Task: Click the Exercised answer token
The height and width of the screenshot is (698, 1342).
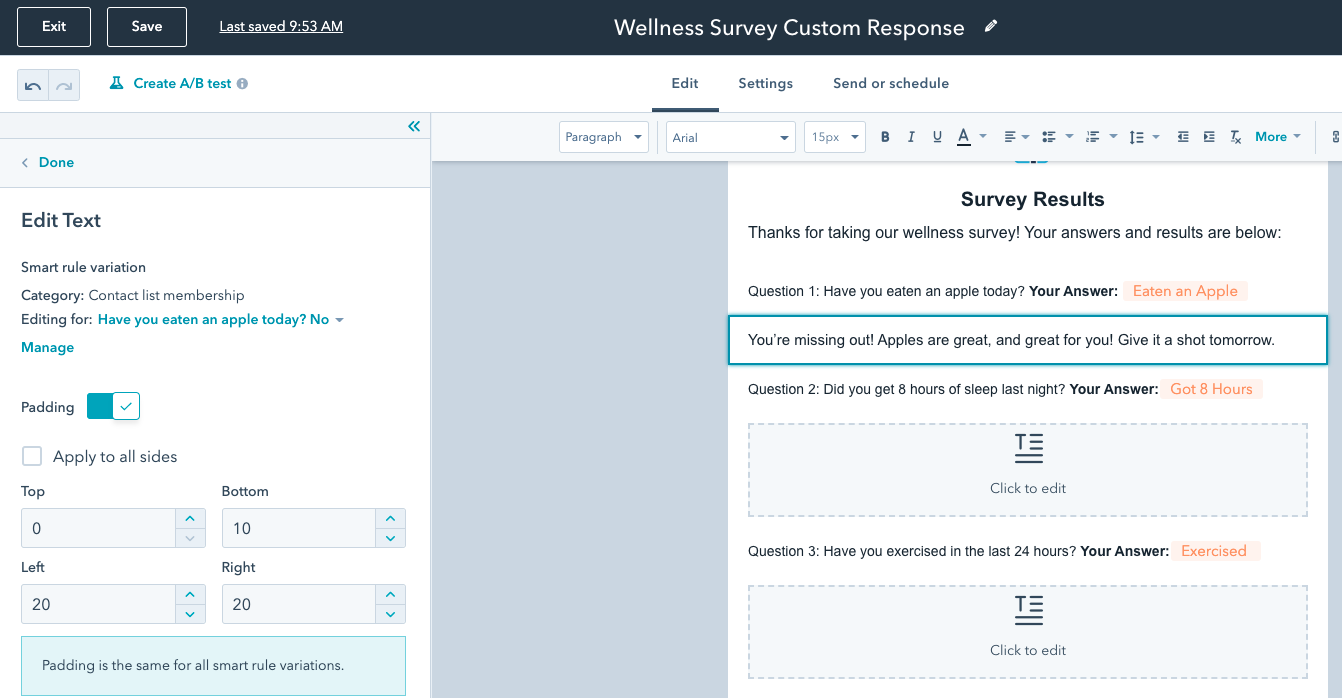Action: [x=1214, y=551]
